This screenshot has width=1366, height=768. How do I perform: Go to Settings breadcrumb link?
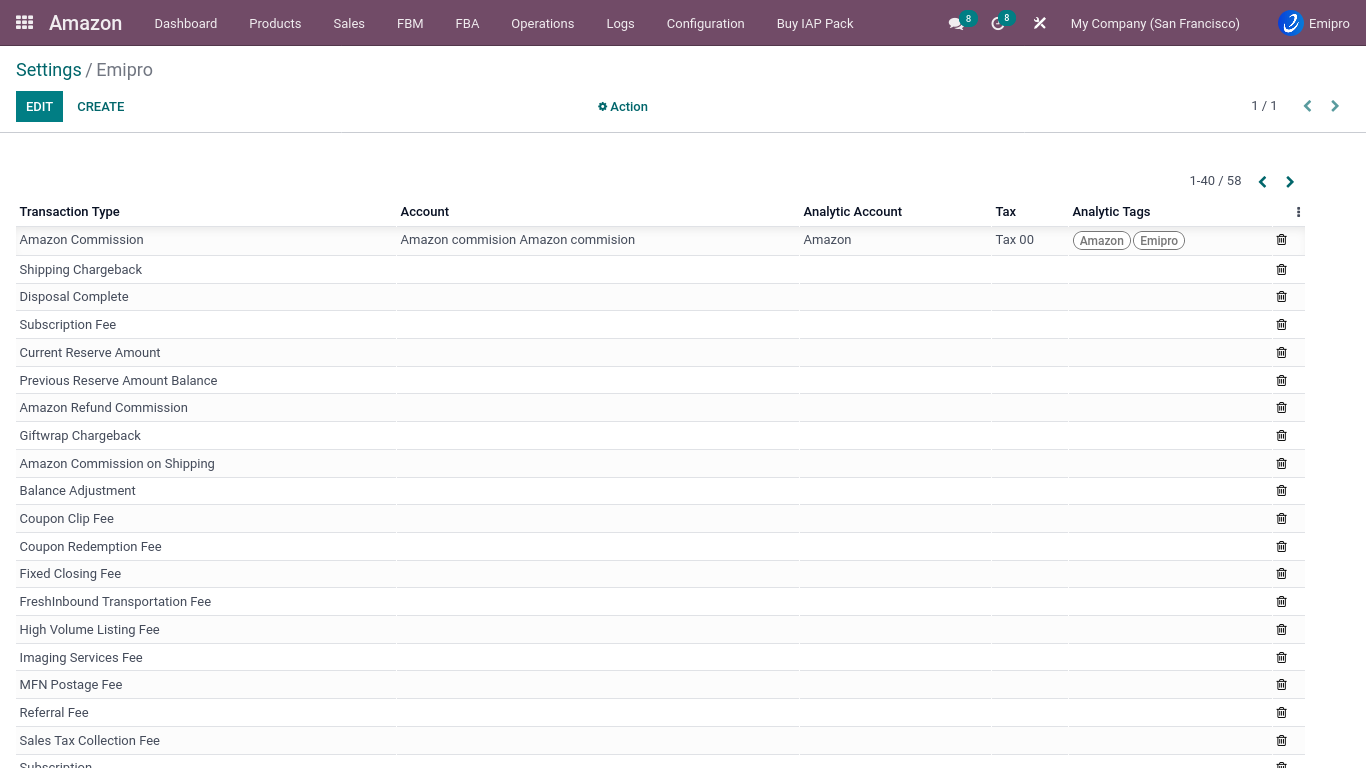click(48, 70)
